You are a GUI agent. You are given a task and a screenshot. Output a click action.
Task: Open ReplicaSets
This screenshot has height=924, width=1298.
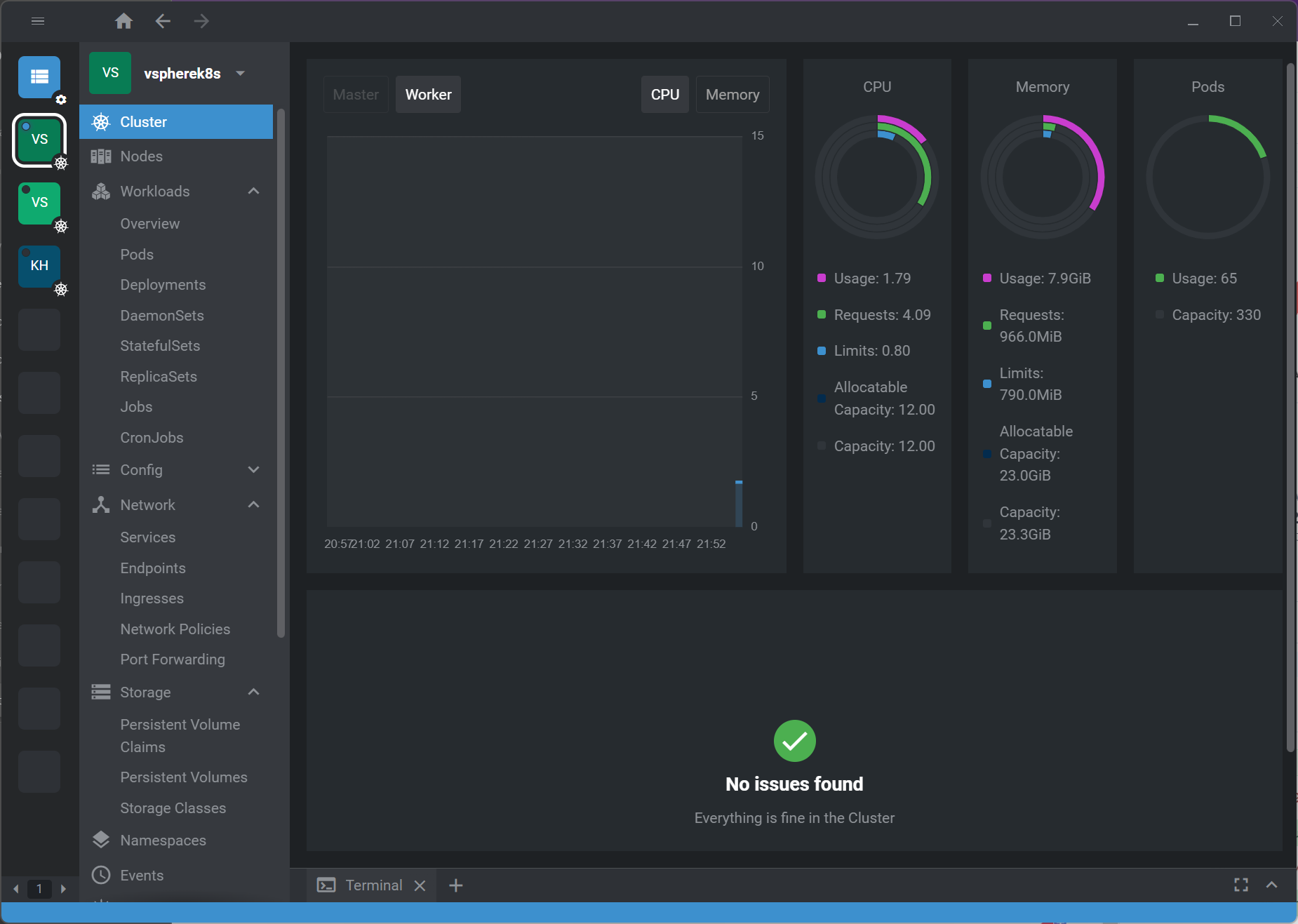pos(159,377)
